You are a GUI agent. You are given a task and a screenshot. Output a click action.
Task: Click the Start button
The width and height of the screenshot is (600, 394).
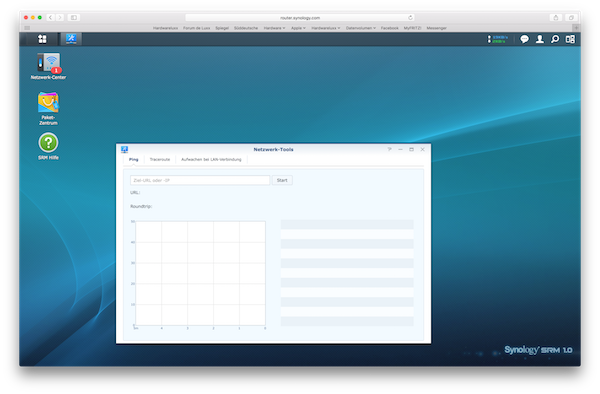282,180
